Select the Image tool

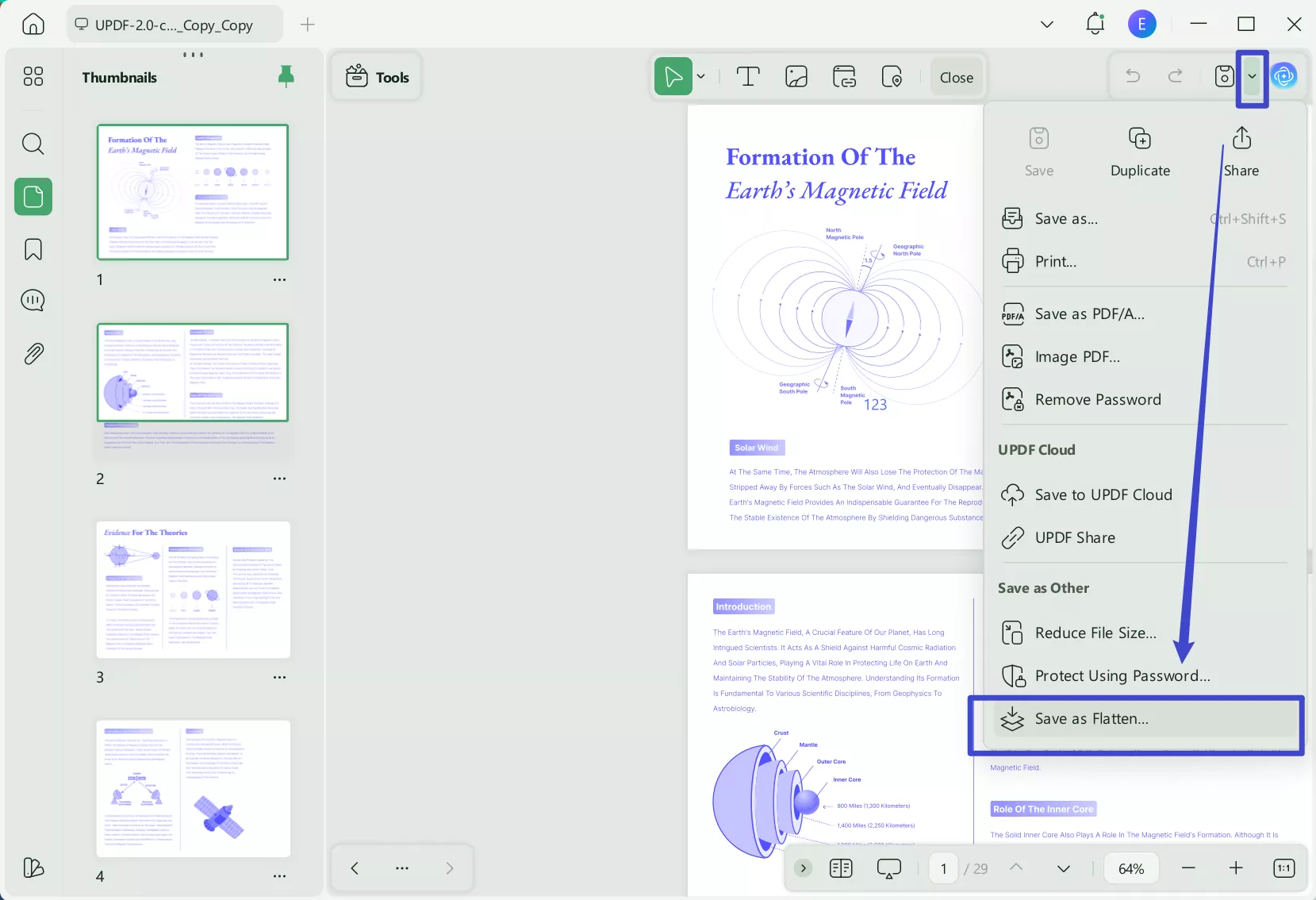pyautogui.click(x=795, y=76)
